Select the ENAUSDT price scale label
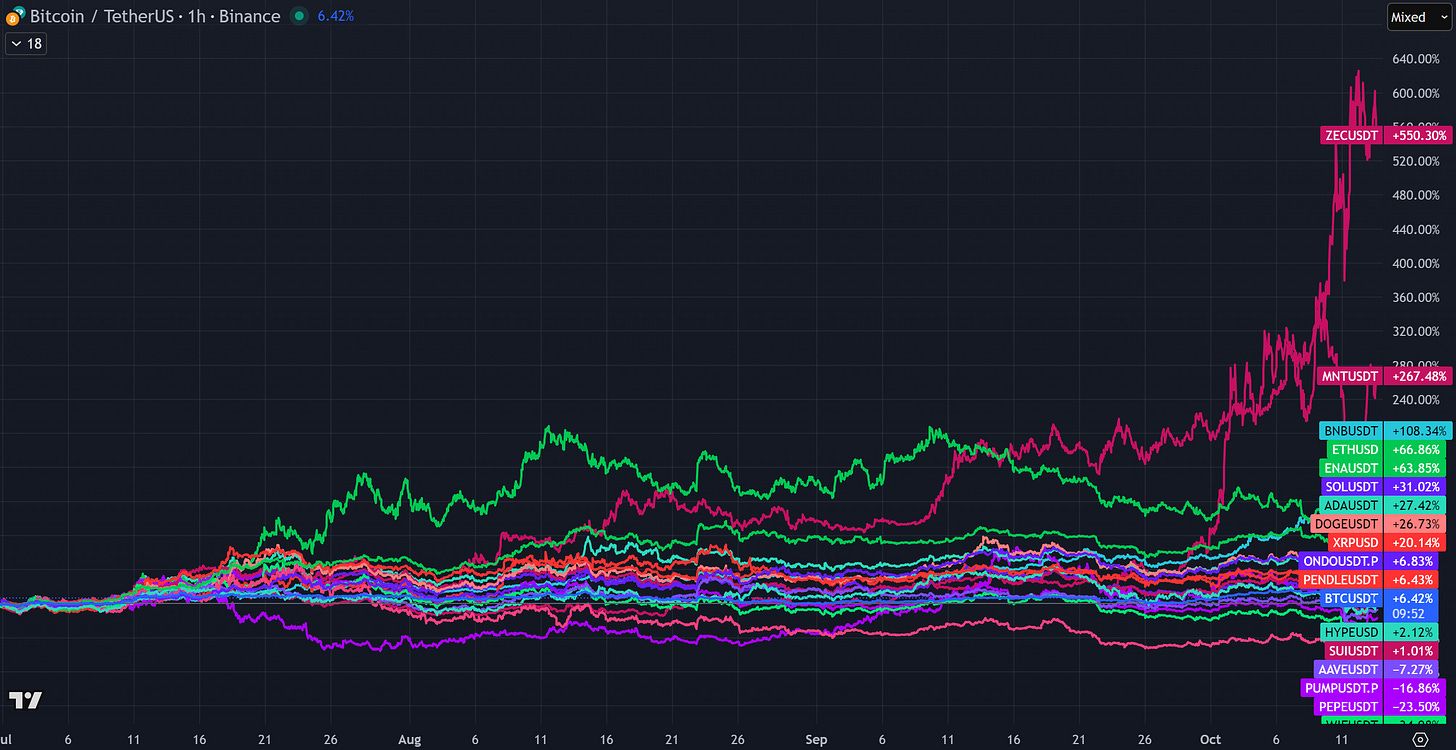Image resolution: width=1456 pixels, height=750 pixels. coord(1351,468)
